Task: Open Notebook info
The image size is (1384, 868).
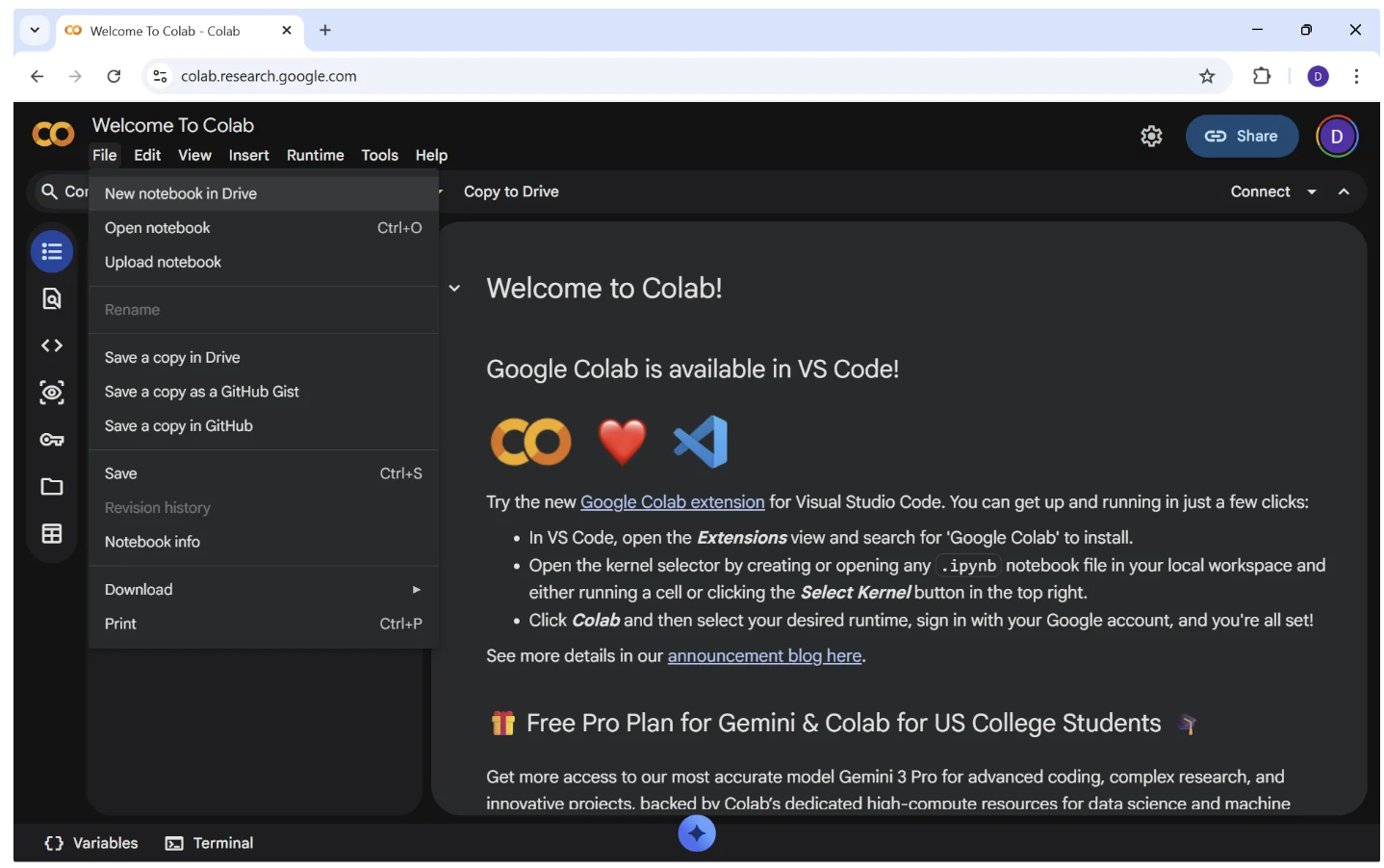Action: pos(263,542)
